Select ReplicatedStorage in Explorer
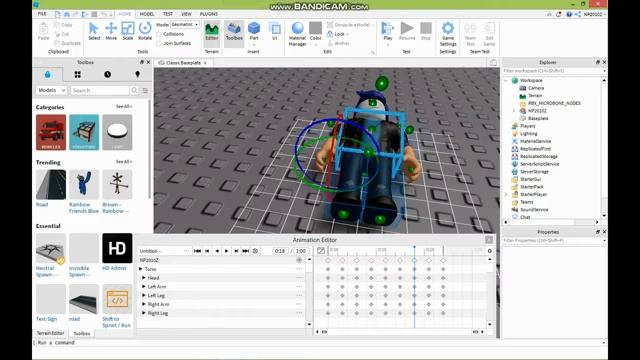 pyautogui.click(x=538, y=156)
